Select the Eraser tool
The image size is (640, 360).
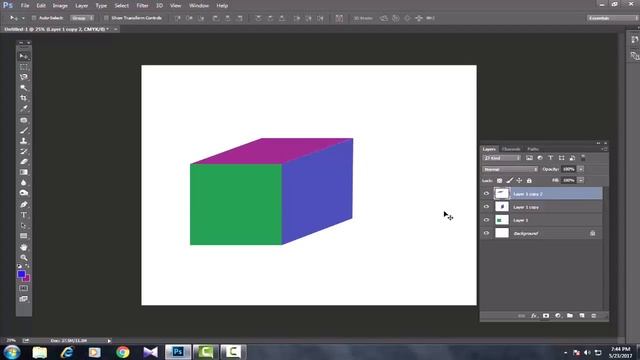coord(24,162)
